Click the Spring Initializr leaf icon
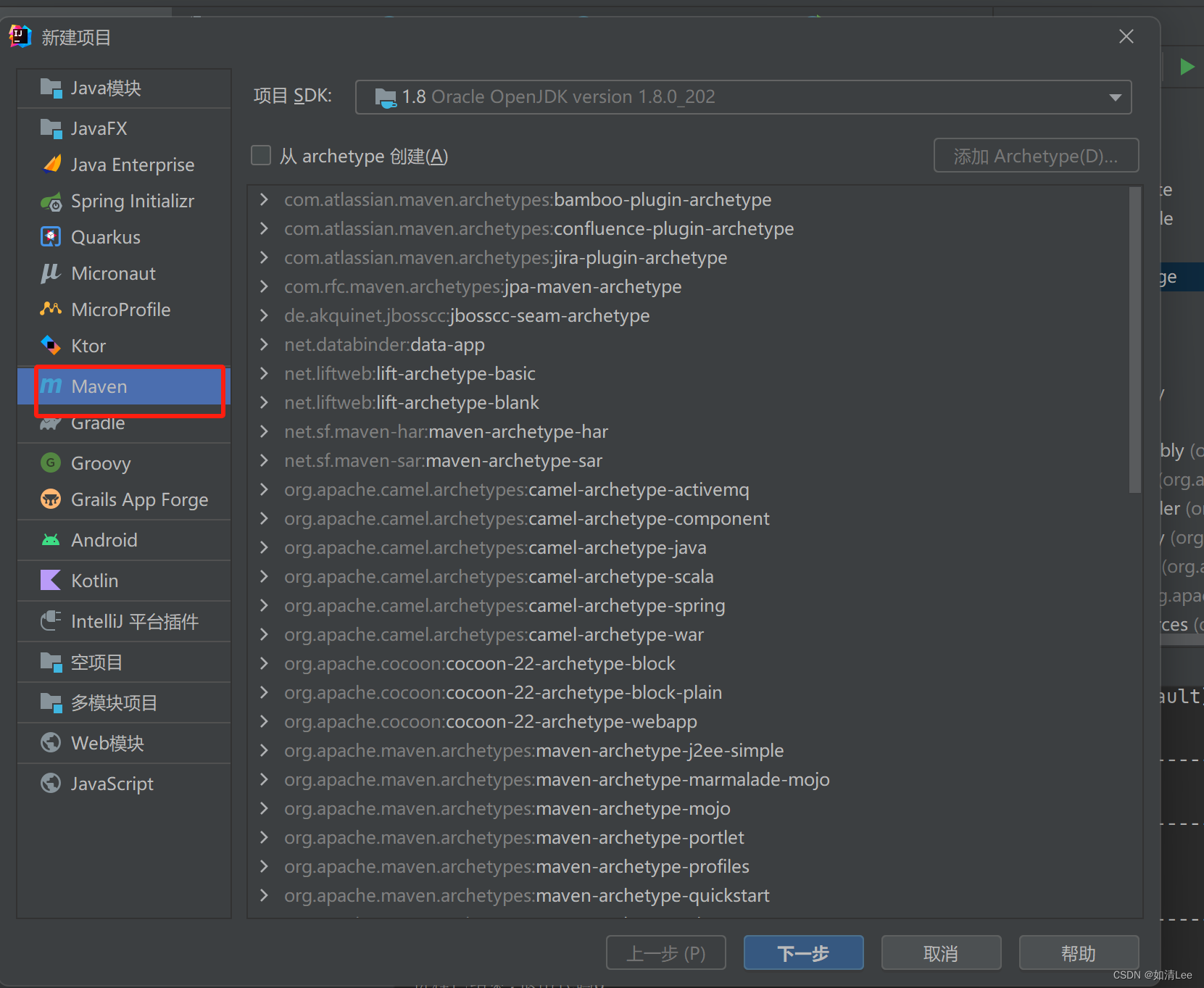 [51, 202]
